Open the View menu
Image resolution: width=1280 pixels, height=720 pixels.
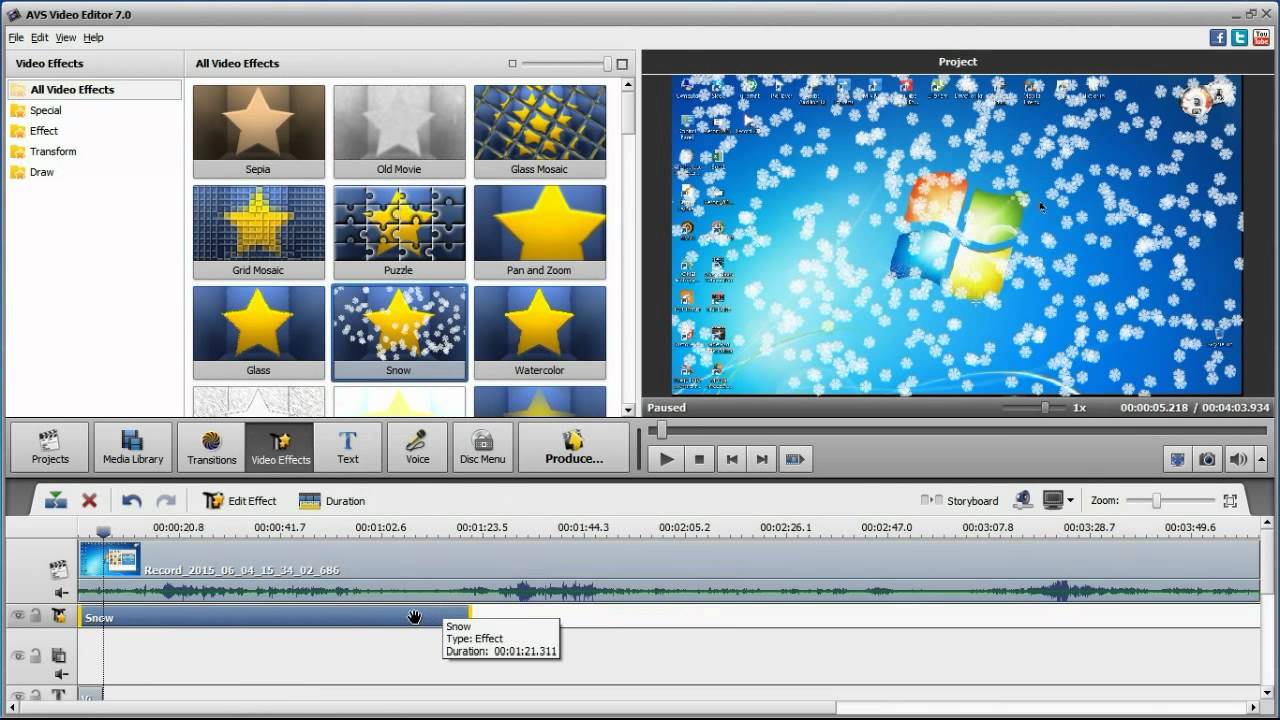tap(65, 37)
